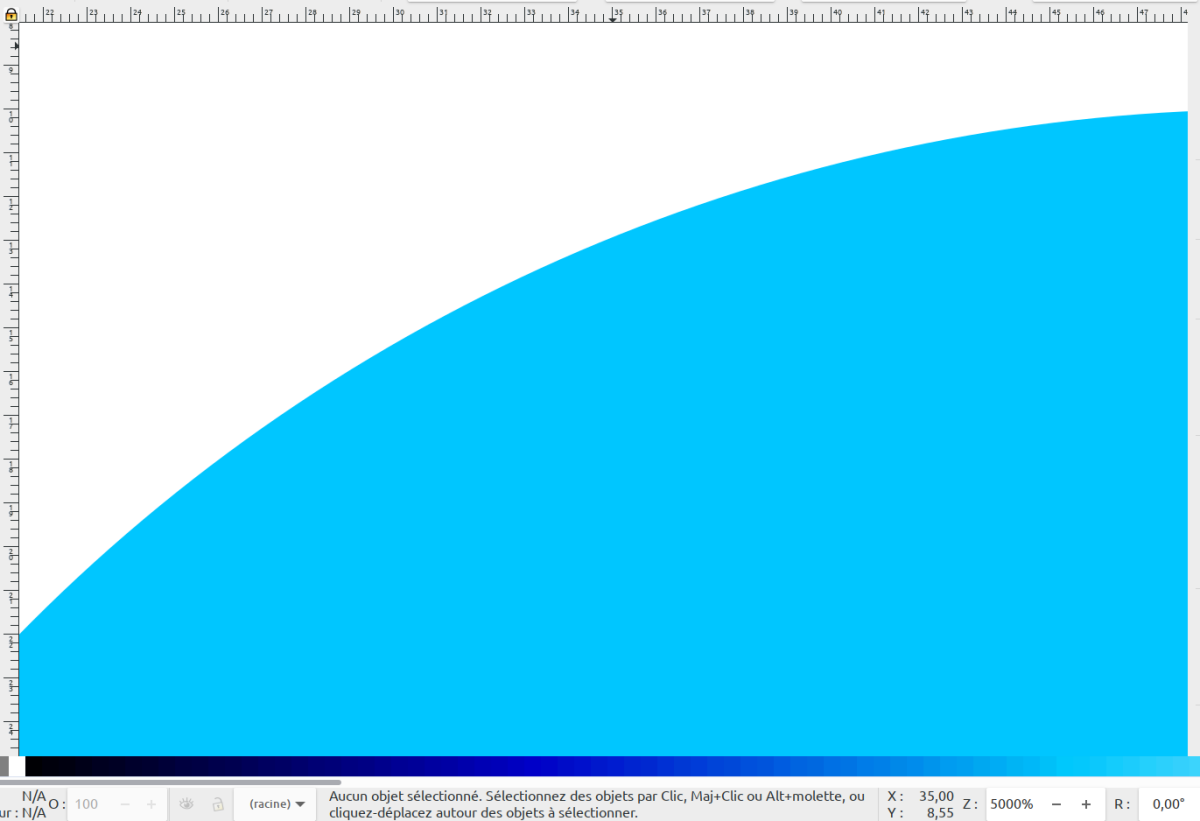1200x821 pixels.
Task: Pick the light cyan swatch at palette end
Action: [1185, 766]
